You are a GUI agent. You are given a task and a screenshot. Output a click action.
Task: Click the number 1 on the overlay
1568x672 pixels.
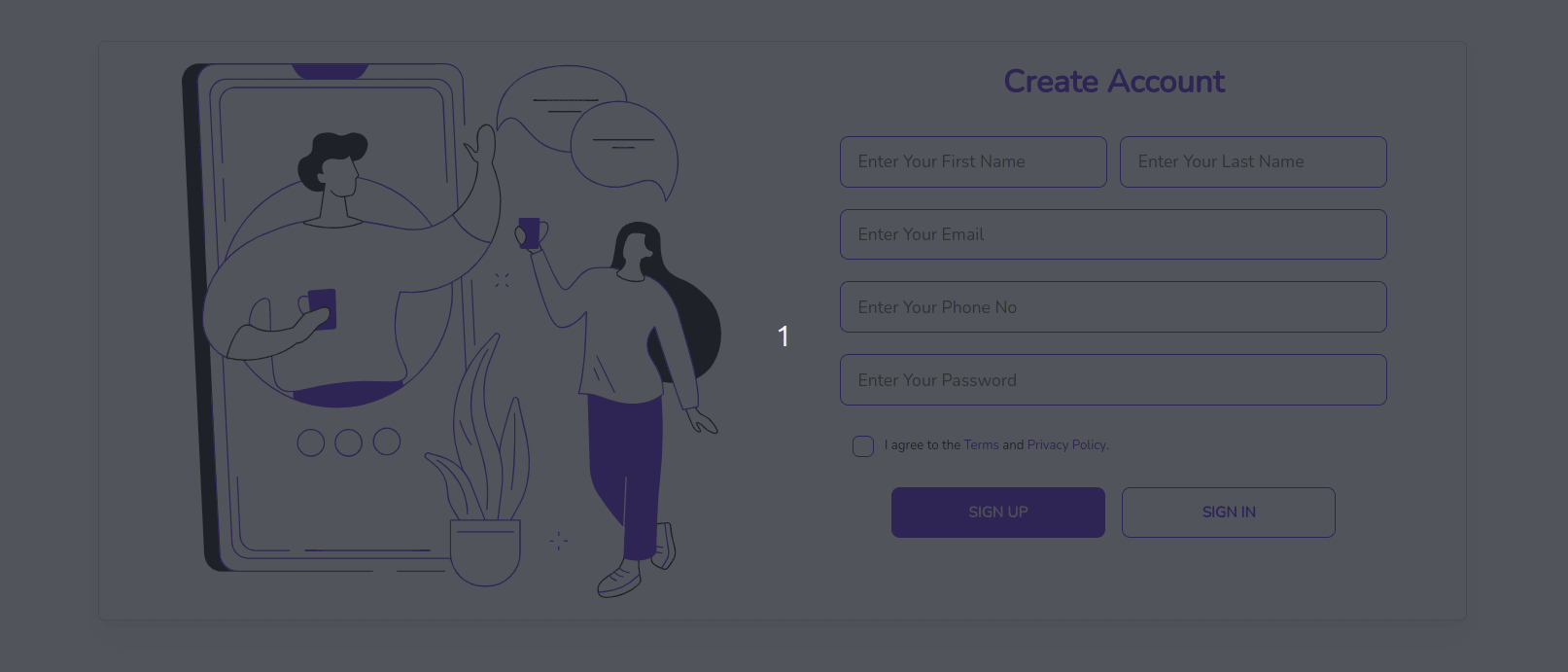coord(784,336)
